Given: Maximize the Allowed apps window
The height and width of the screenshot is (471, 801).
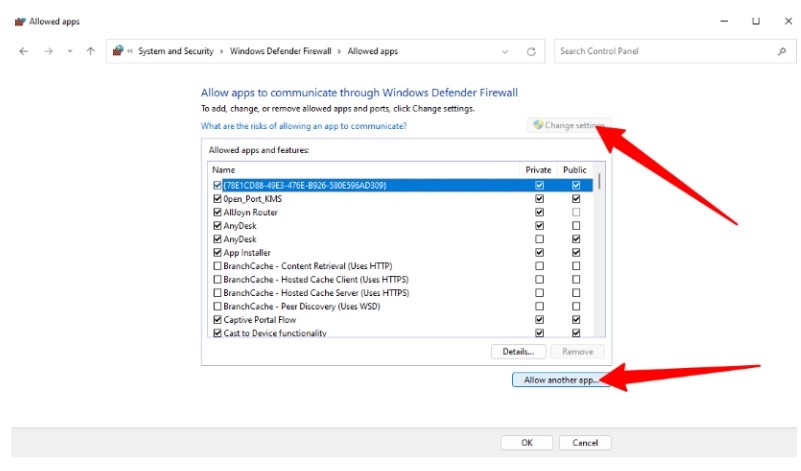Looking at the screenshot, I should [x=756, y=21].
